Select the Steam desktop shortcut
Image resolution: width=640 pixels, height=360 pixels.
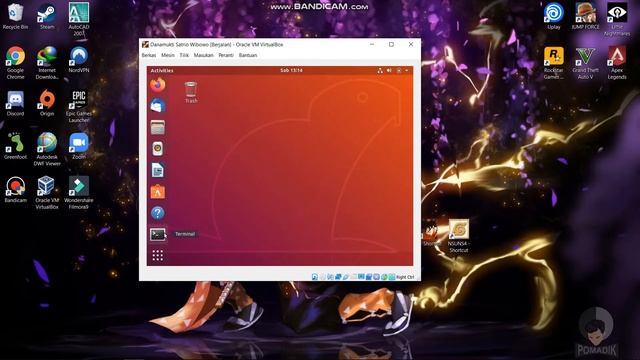47,17
